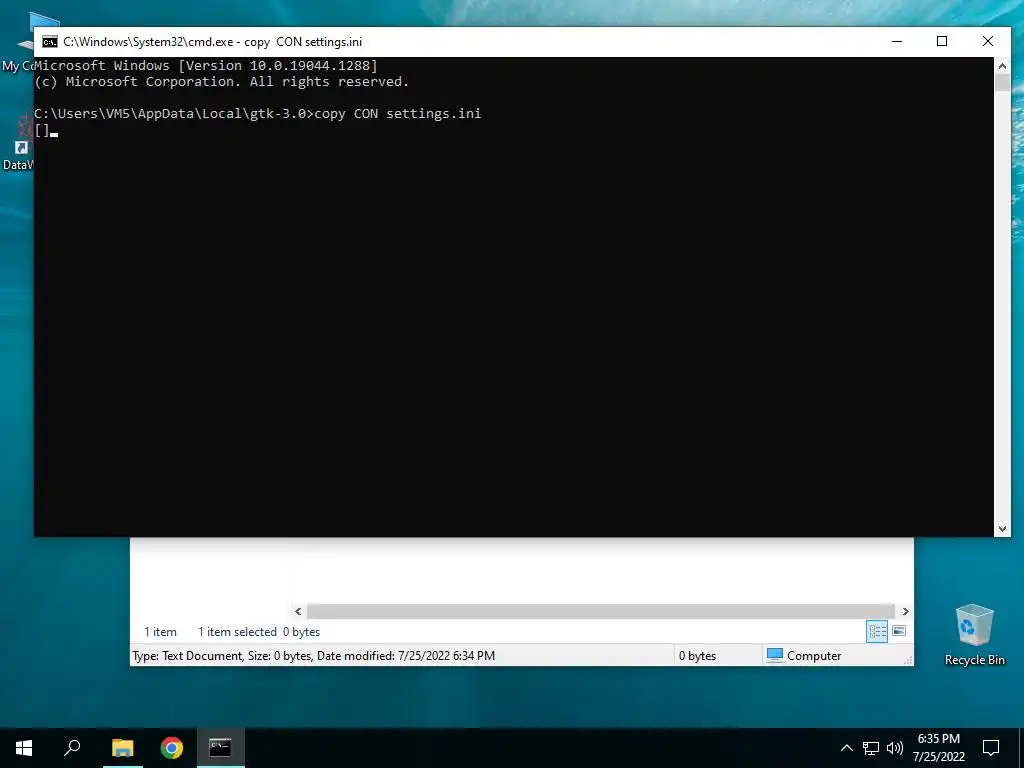This screenshot has height=768, width=1024.
Task: Maximize the cmd.exe window
Action: (942, 41)
